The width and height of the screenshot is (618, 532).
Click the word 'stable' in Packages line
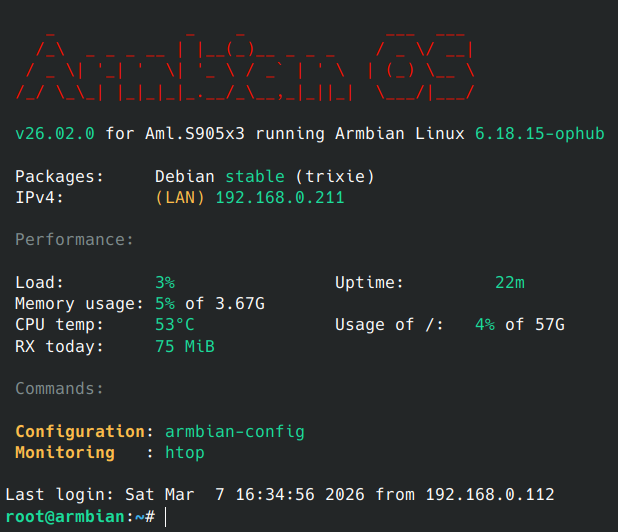click(x=255, y=177)
